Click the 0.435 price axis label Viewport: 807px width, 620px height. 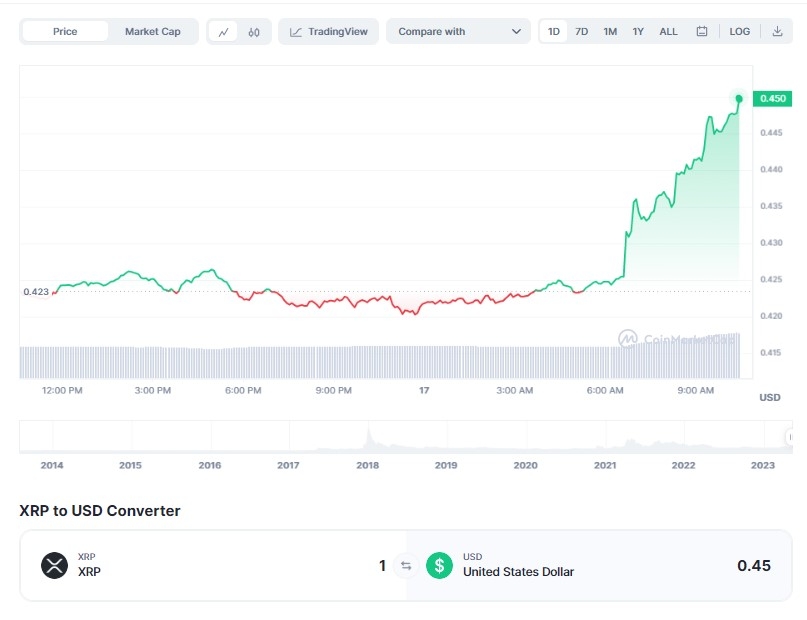click(771, 206)
